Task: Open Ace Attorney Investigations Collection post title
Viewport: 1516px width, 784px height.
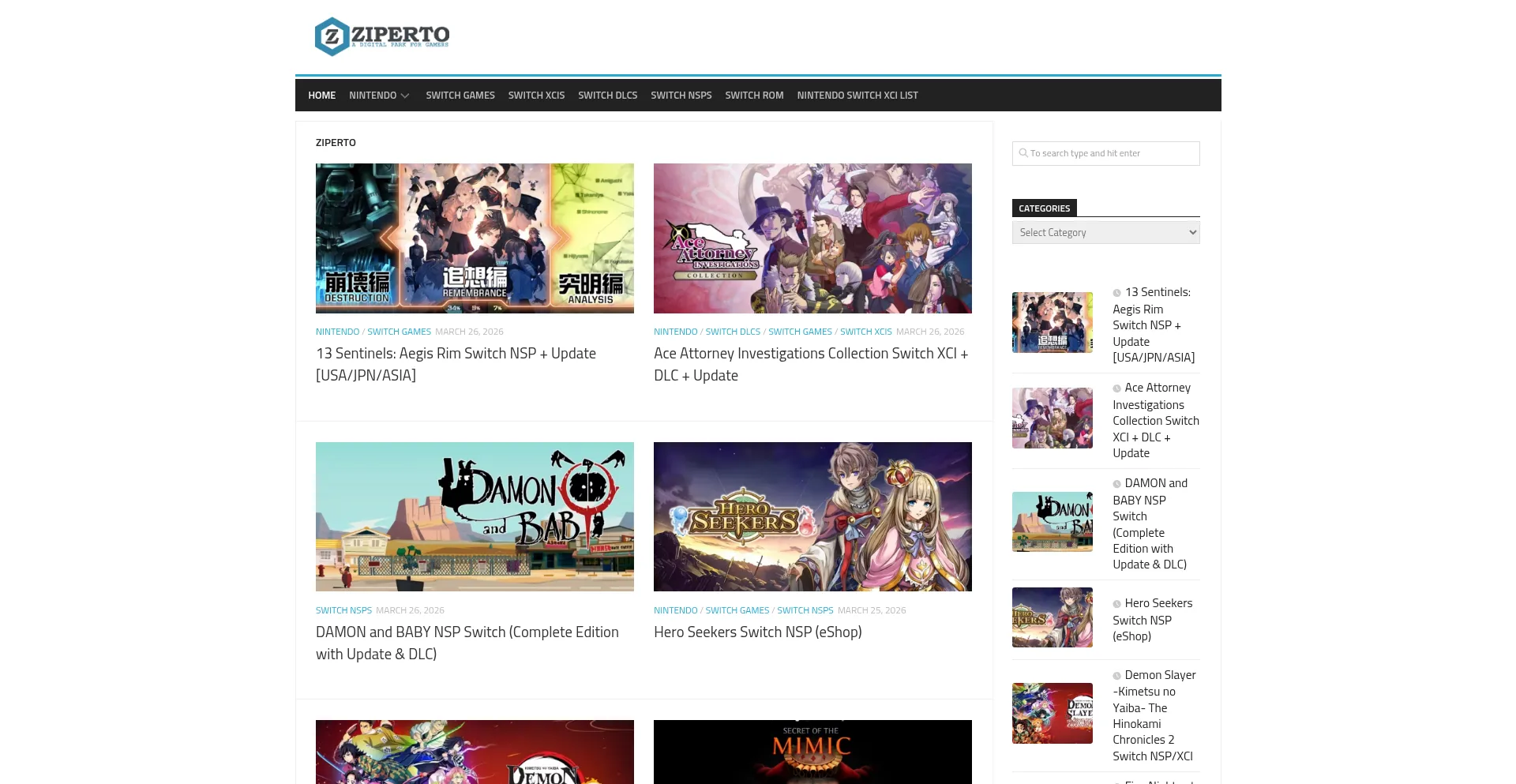Action: (811, 365)
